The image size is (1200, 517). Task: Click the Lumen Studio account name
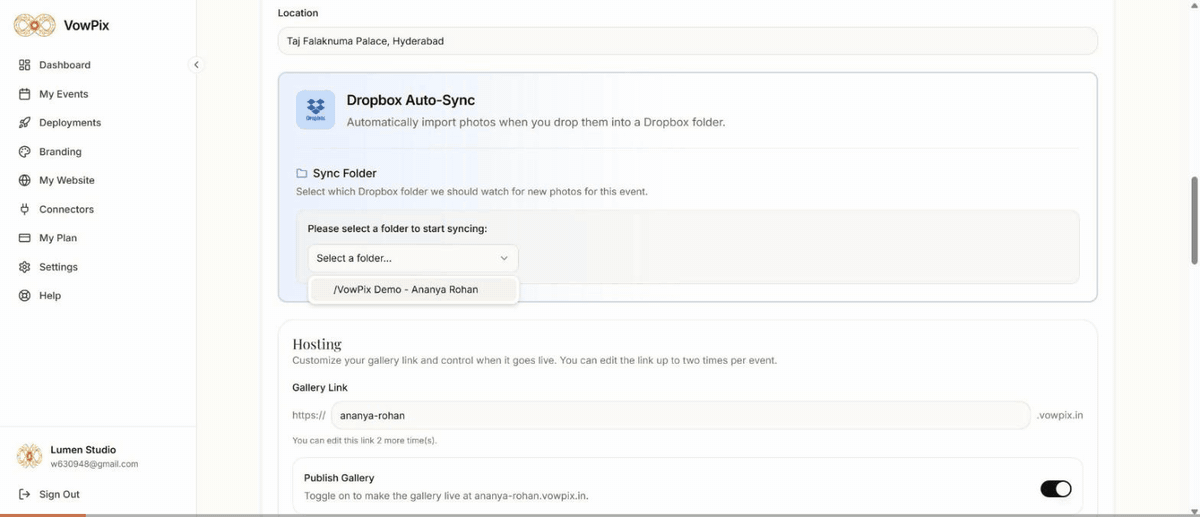pos(83,450)
